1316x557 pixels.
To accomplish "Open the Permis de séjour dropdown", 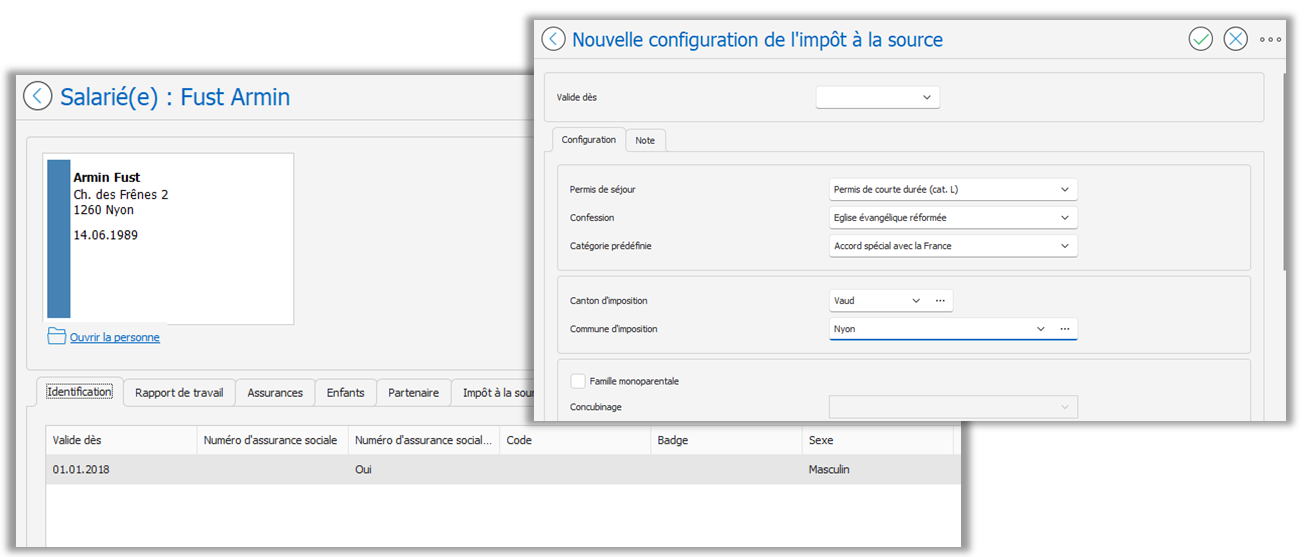I will point(1065,189).
